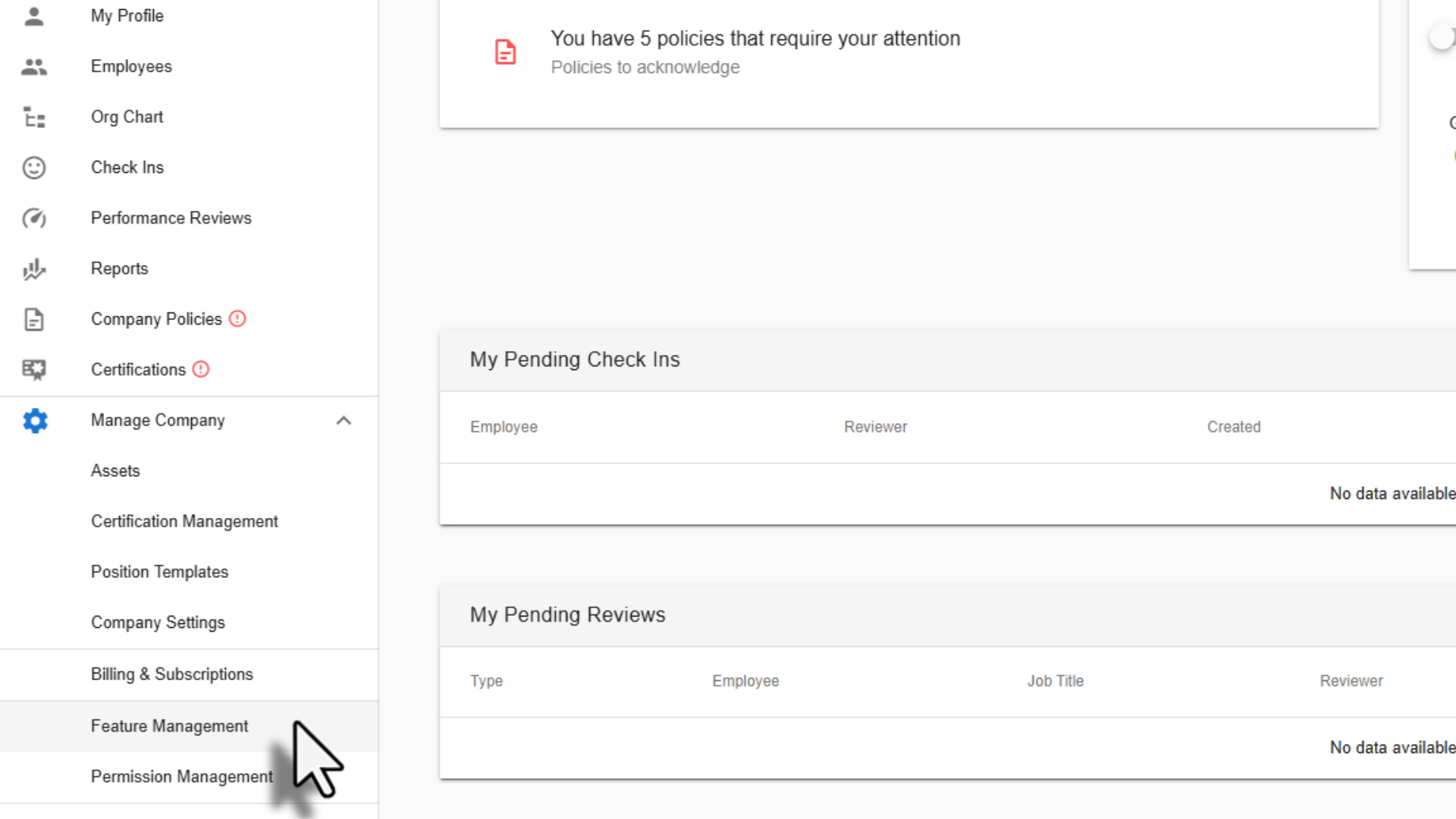Go to Billing & Subscriptions

171,675
